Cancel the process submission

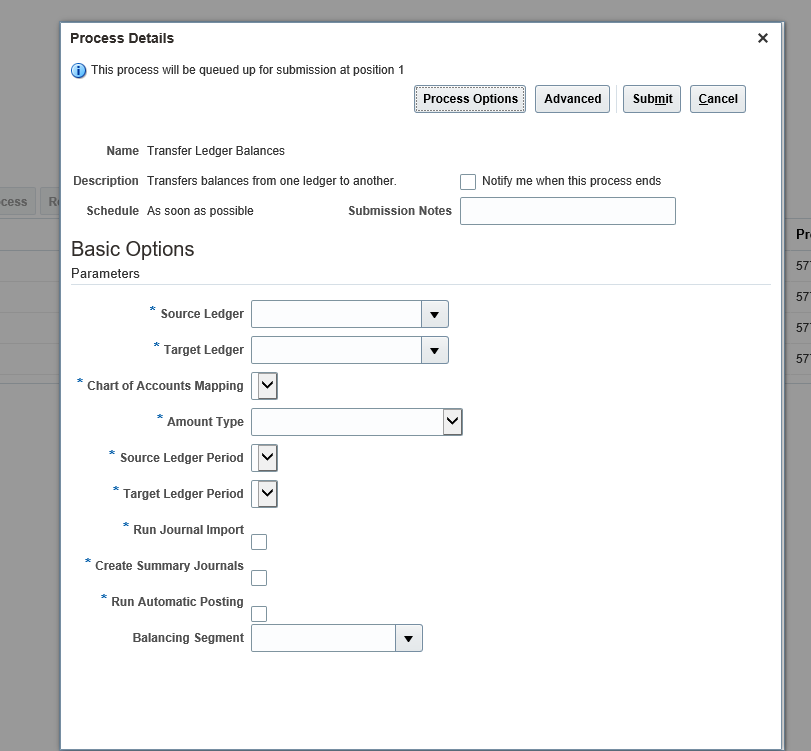(x=717, y=99)
